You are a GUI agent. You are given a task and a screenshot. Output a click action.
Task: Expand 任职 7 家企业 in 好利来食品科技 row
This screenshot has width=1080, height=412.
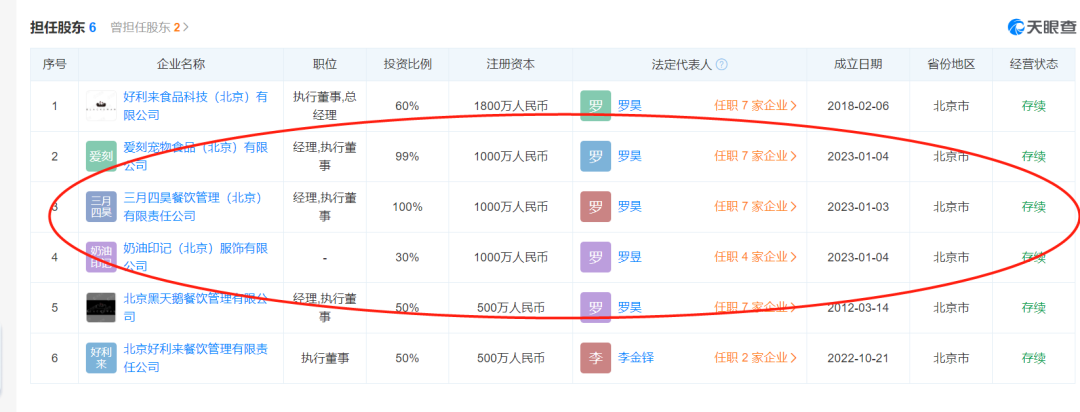(x=756, y=106)
